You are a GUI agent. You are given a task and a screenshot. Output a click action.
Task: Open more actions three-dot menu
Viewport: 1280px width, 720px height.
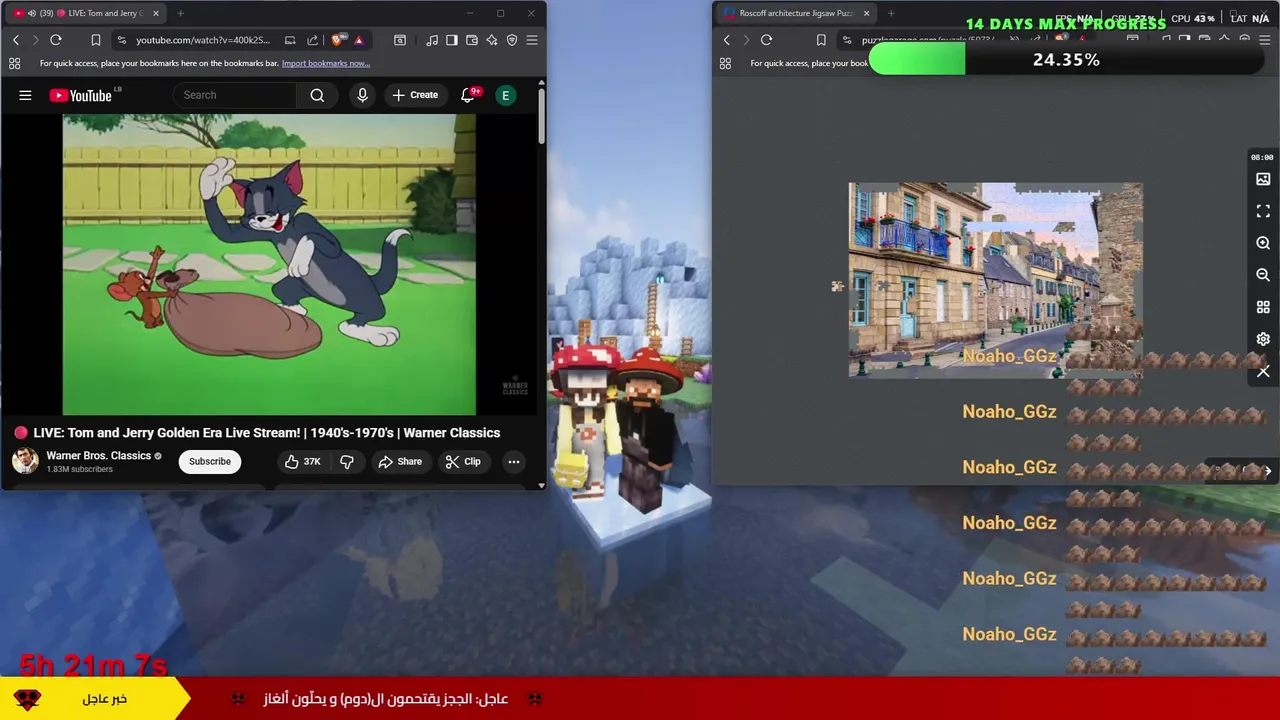tap(514, 461)
